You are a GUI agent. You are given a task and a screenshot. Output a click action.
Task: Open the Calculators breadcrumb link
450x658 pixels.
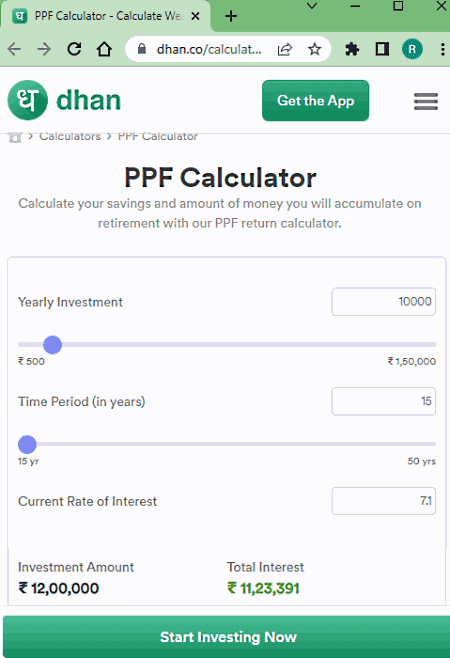coord(70,136)
